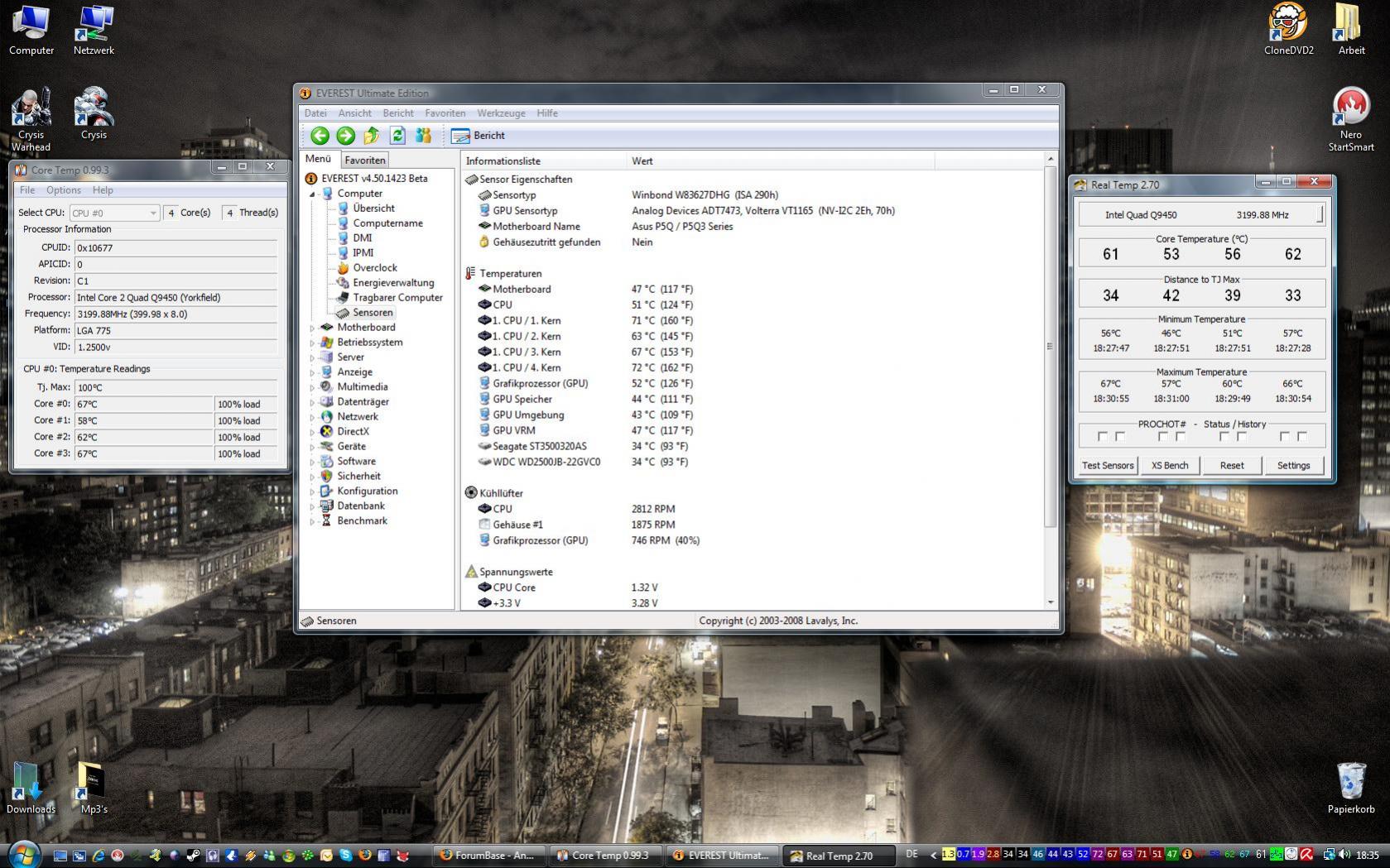Open the Ansicht menu in EVEREST

pos(354,113)
